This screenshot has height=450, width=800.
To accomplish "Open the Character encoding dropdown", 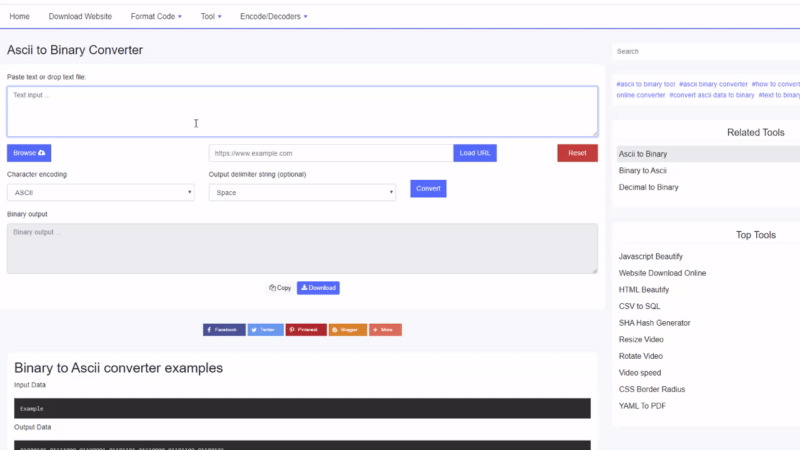I will [101, 192].
